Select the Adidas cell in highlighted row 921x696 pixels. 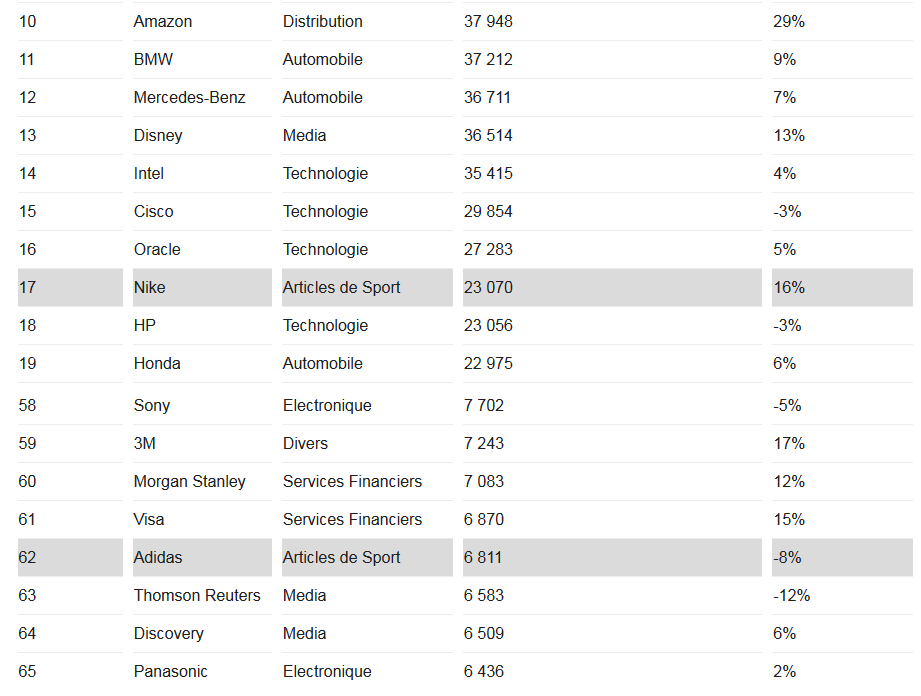point(158,557)
